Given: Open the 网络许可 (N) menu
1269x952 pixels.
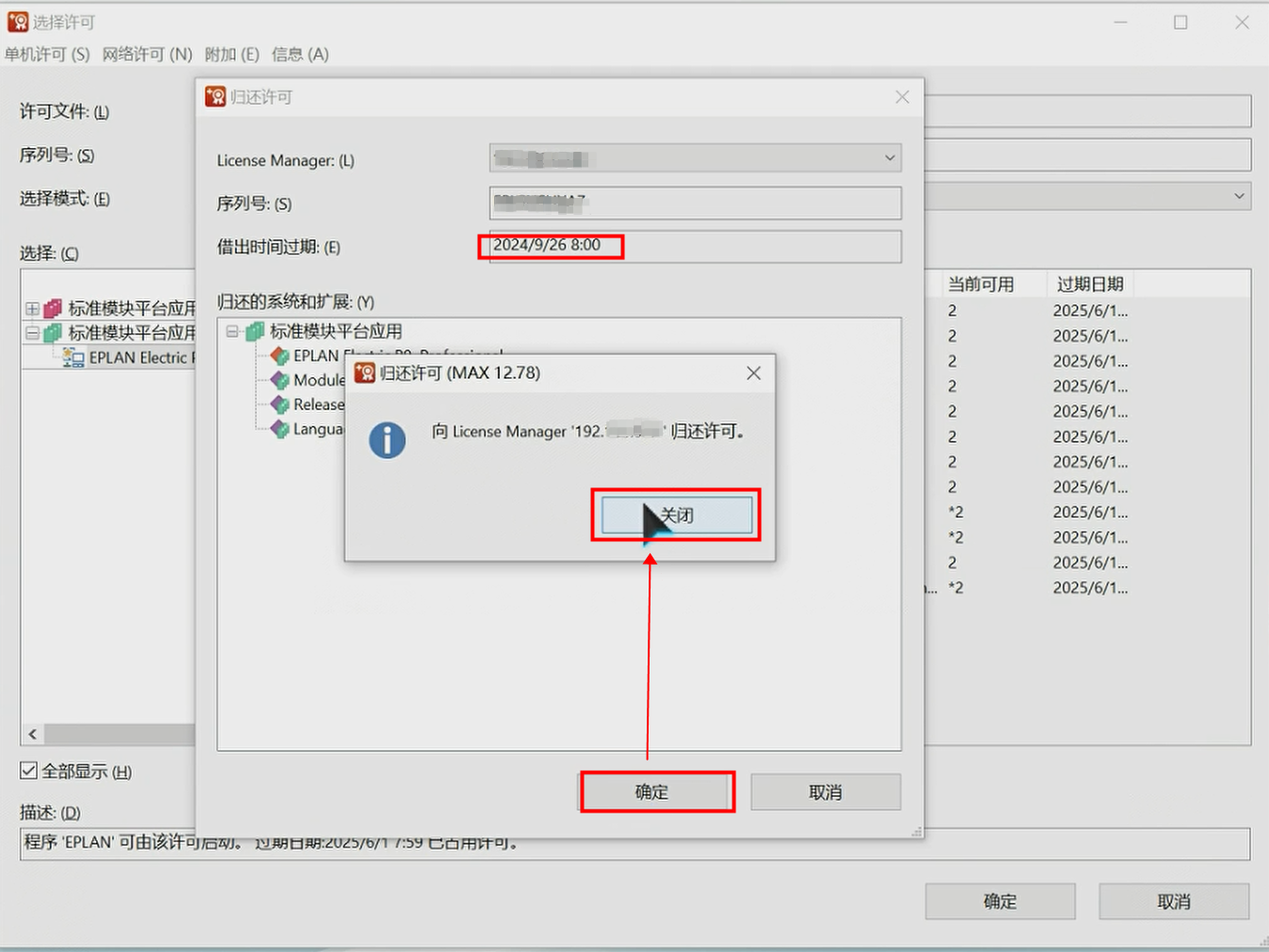Looking at the screenshot, I should 147,55.
